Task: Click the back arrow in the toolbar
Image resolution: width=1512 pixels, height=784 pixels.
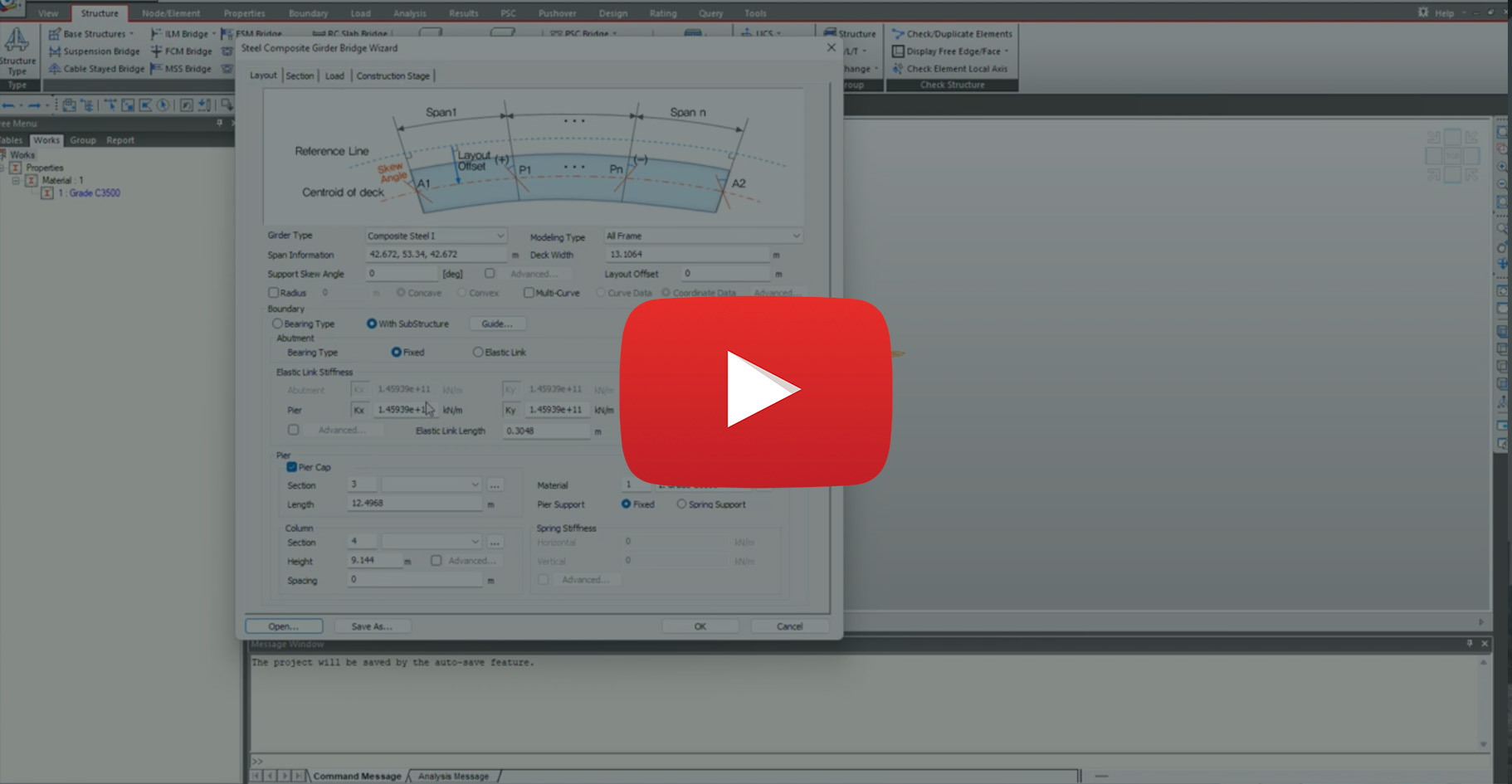Action: (x=8, y=105)
